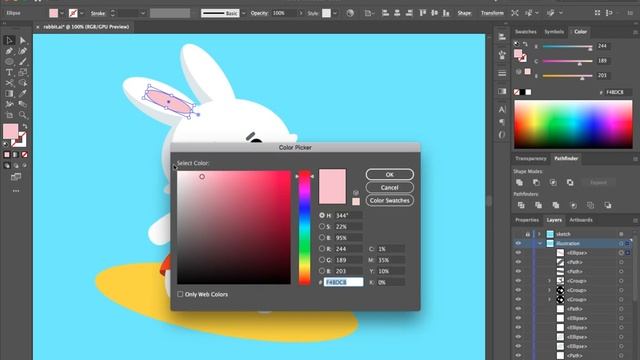The height and width of the screenshot is (360, 640).
Task: Click the Transform link in control bar
Action: 492,13
